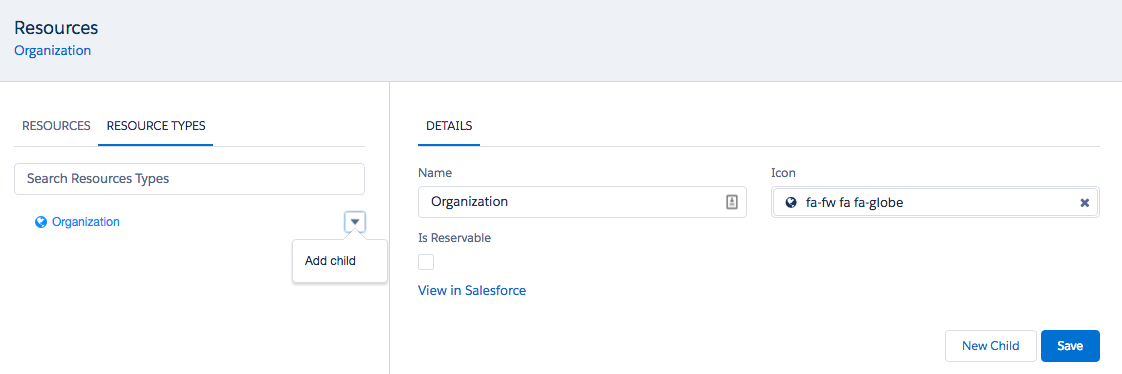The height and width of the screenshot is (374, 1122).
Task: Clear the Icon field with the x icon
Action: coord(1084,203)
